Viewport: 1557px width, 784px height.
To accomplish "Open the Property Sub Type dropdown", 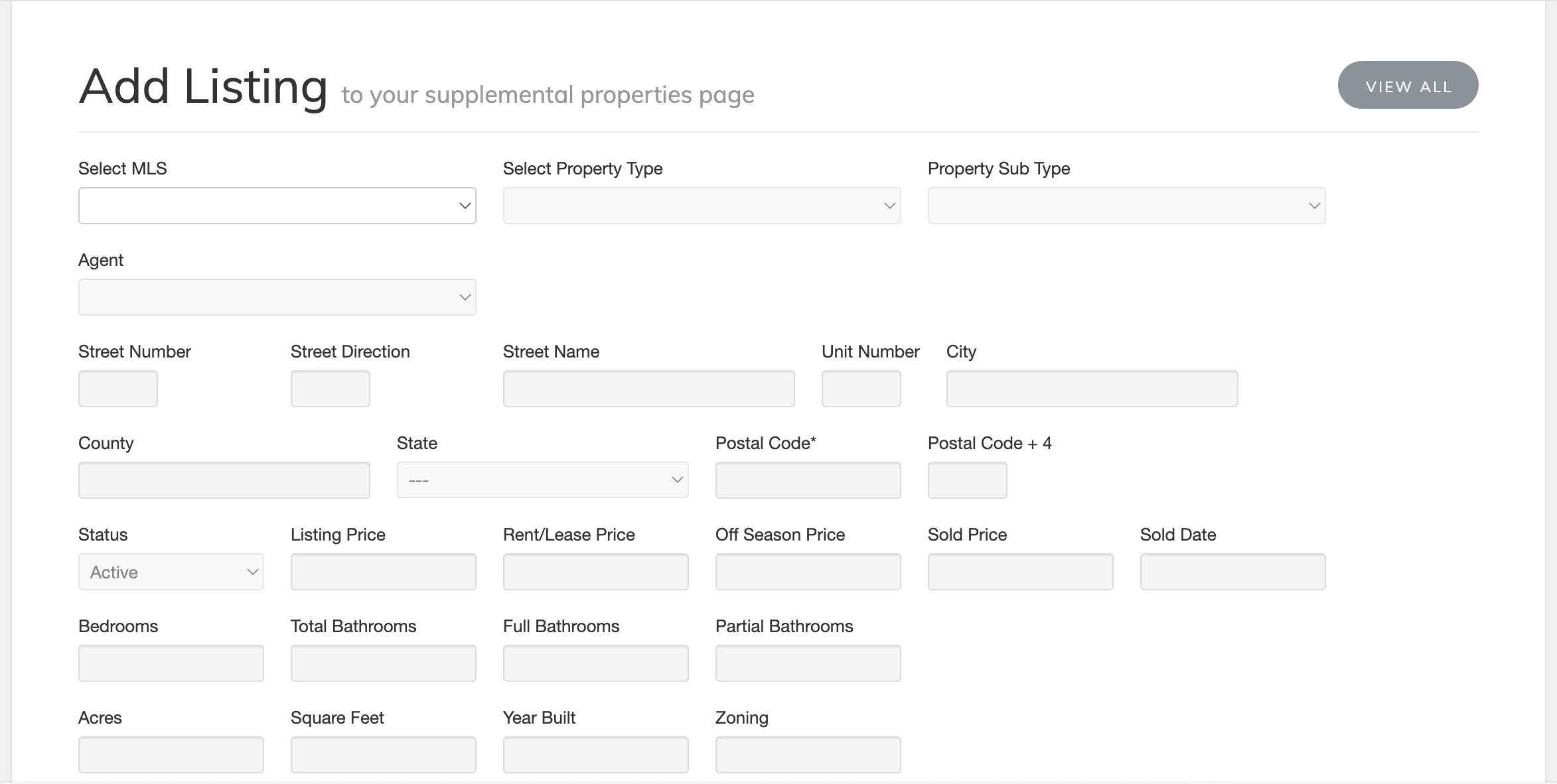I will pos(1126,206).
